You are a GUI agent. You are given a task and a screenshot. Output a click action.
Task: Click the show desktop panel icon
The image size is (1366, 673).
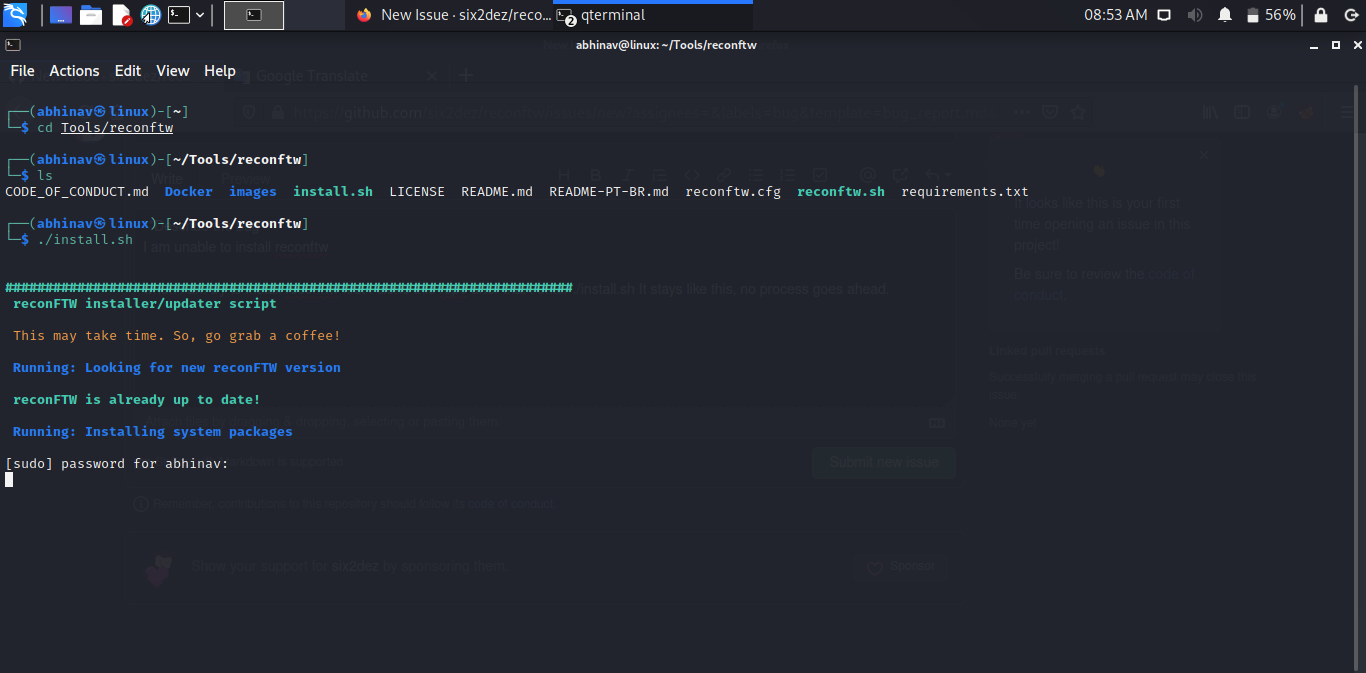click(61, 15)
